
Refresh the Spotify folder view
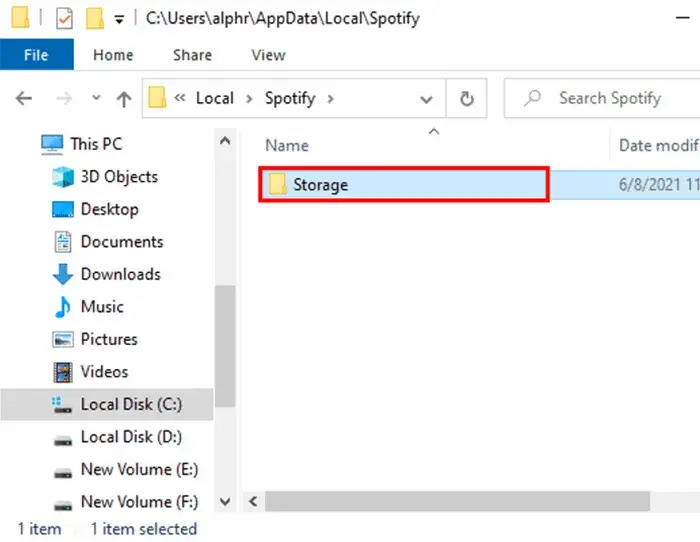coord(466,98)
